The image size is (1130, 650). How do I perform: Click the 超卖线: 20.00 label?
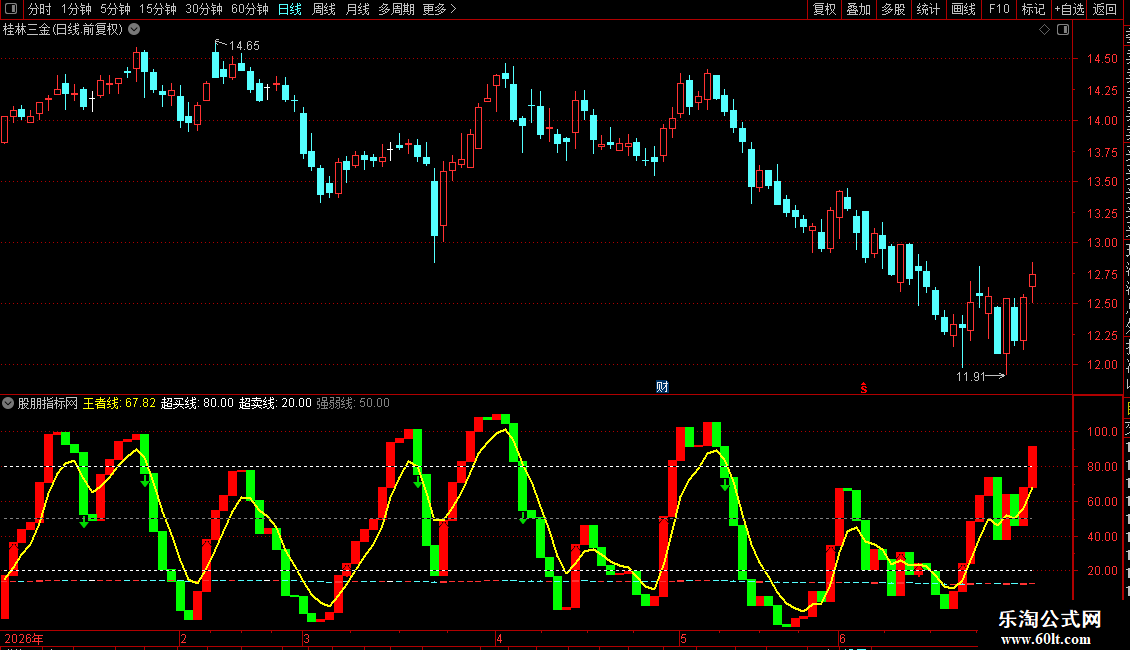(275, 403)
